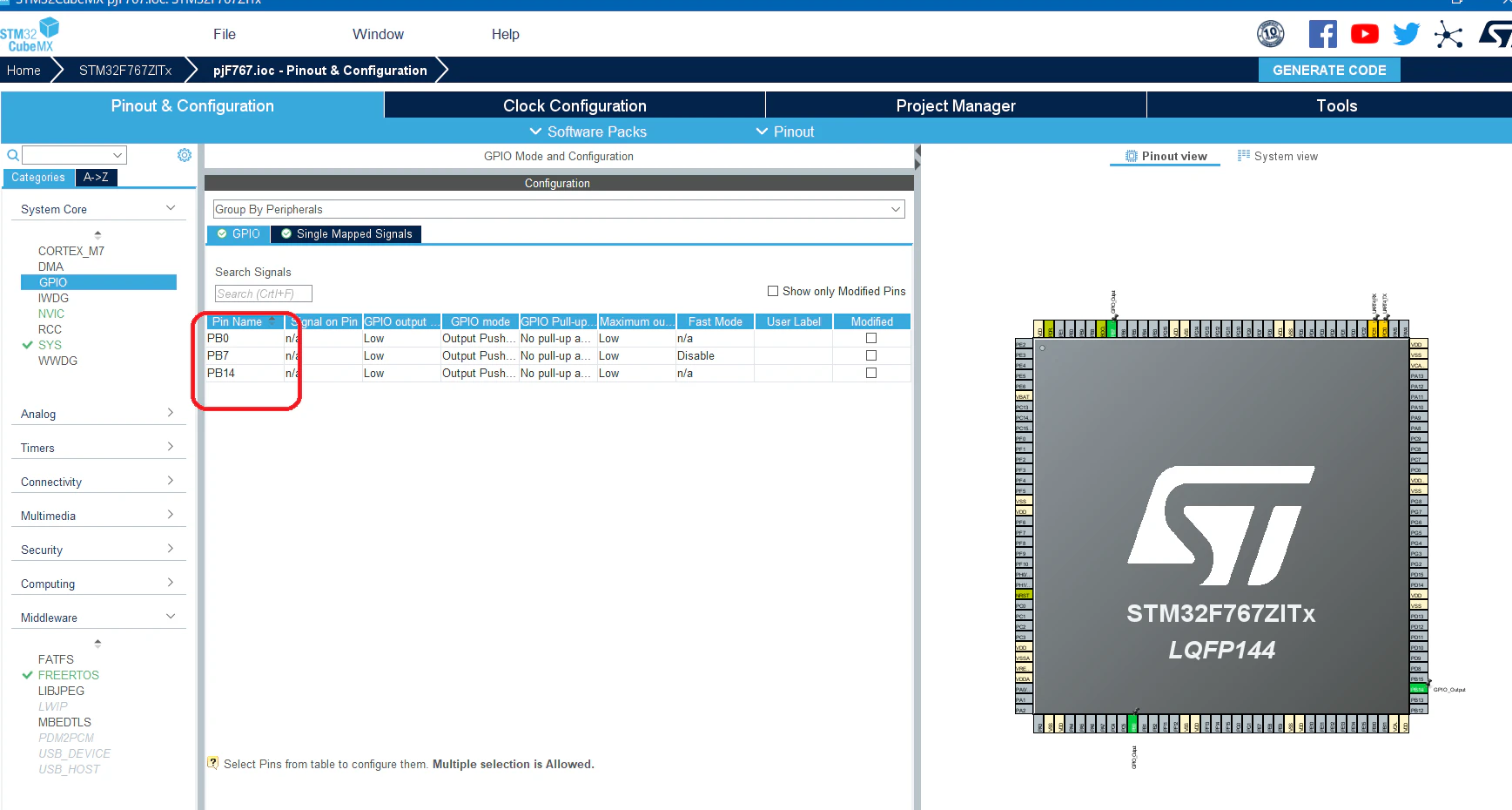Click the Pinout view chip icon
This screenshot has height=810, width=1512.
pyautogui.click(x=1132, y=156)
